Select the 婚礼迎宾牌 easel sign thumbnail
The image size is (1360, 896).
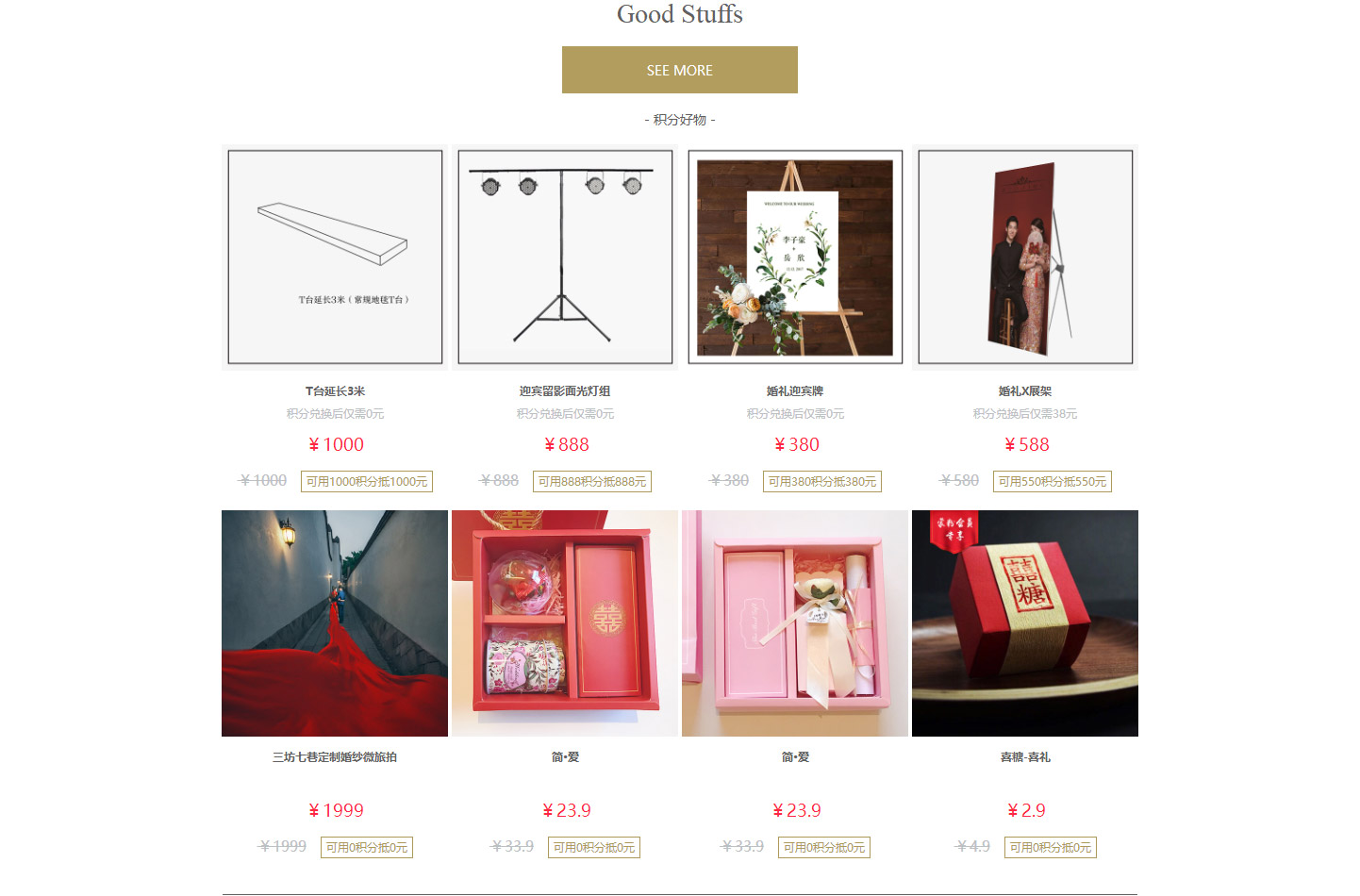pos(795,257)
